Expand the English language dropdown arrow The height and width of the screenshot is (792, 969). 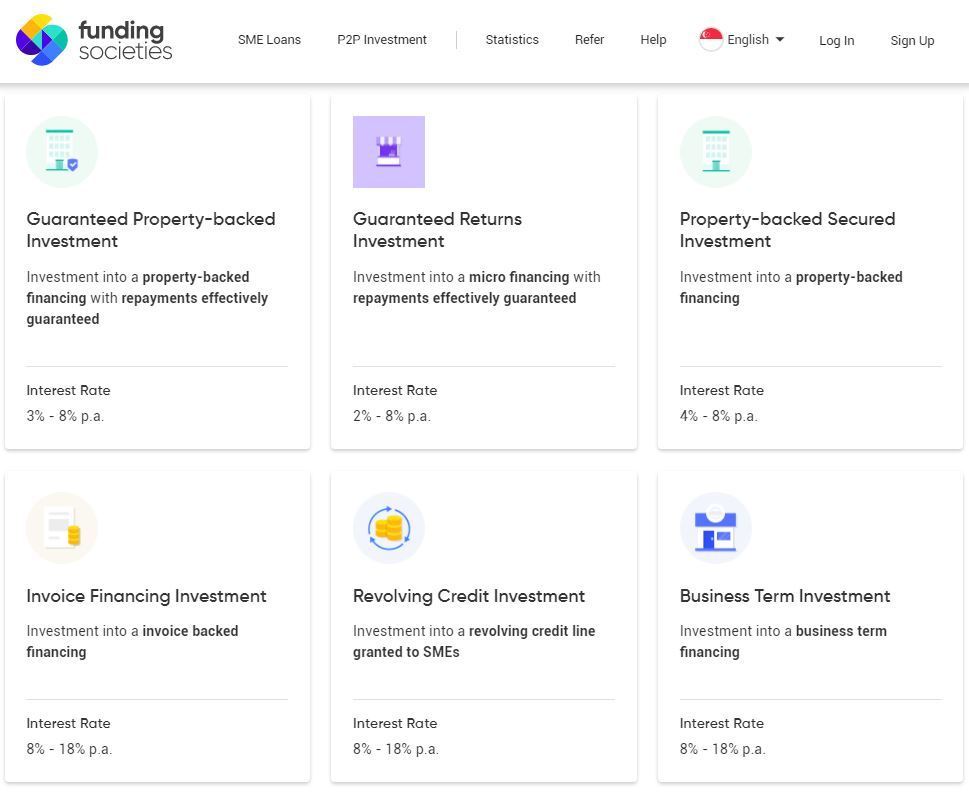tap(780, 40)
